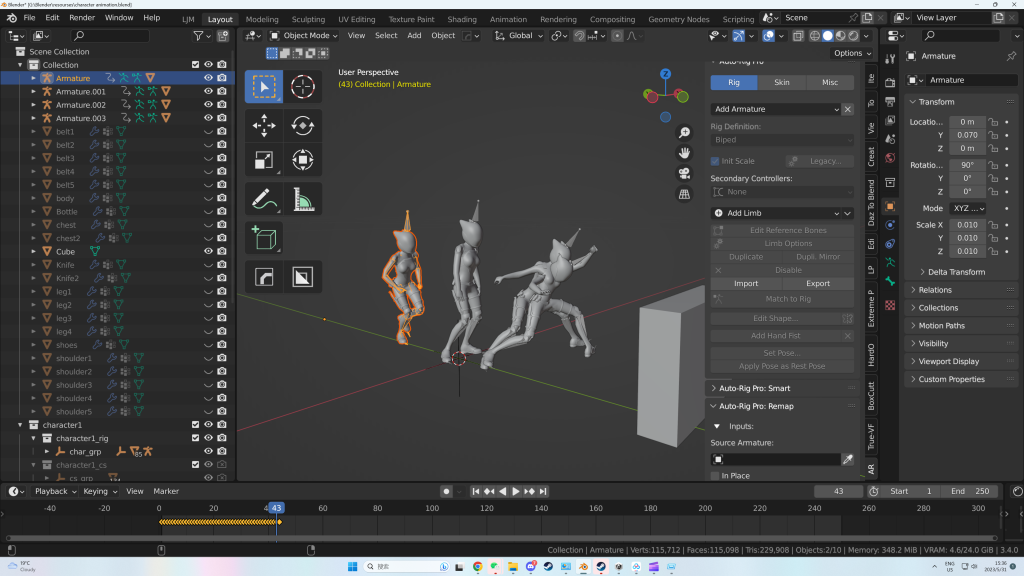Enable the In Place checkbox
Viewport: 1024px width, 576px height.
pos(715,476)
